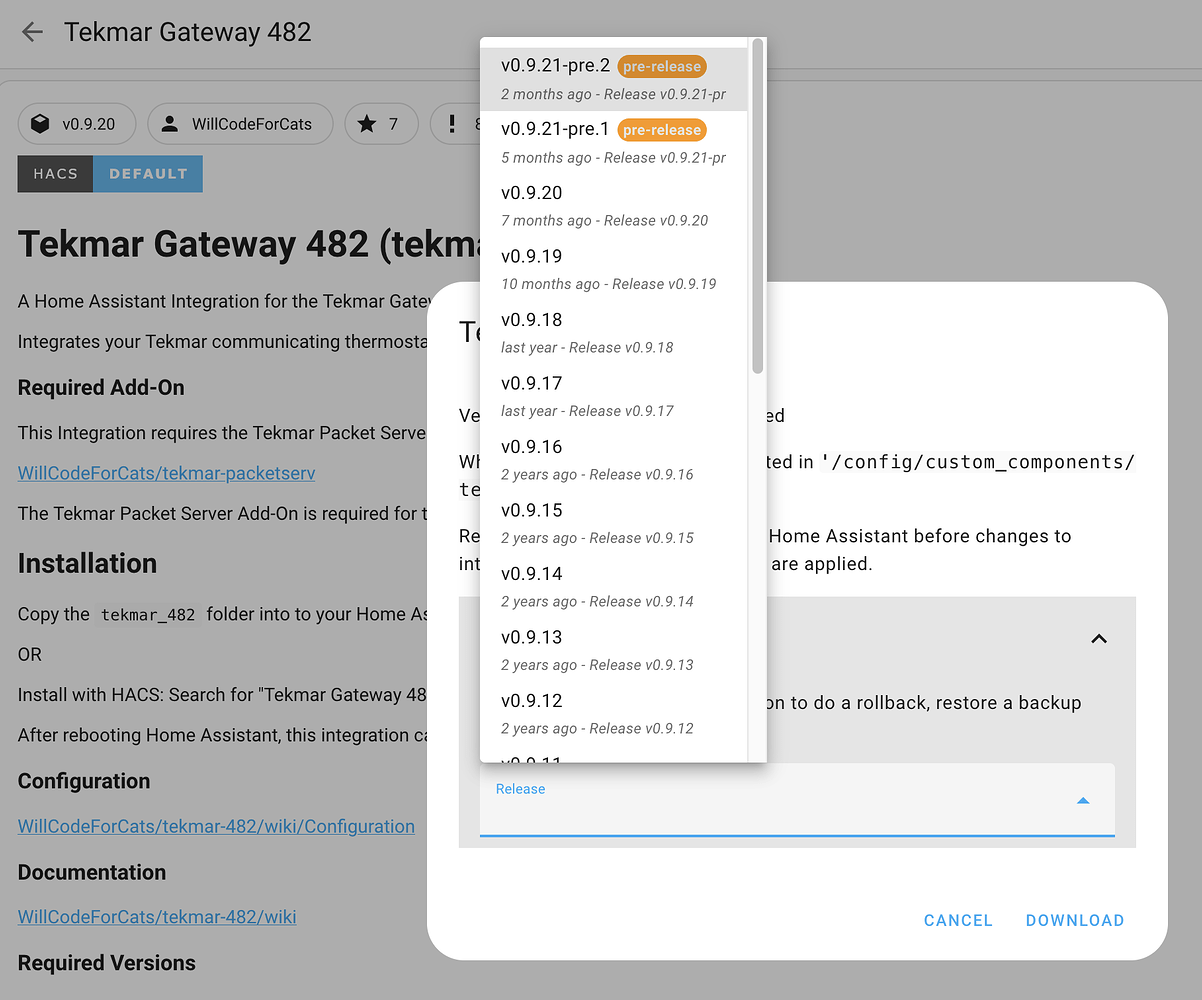Click the Installation heading
The height and width of the screenshot is (1000, 1202).
(x=87, y=563)
